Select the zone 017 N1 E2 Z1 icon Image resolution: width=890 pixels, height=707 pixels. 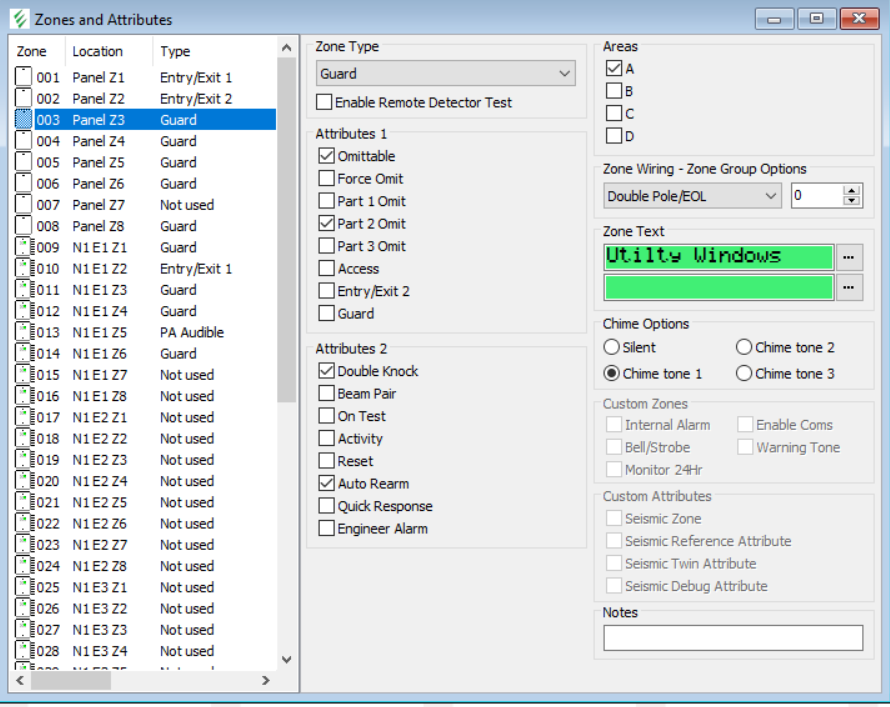(x=24, y=417)
